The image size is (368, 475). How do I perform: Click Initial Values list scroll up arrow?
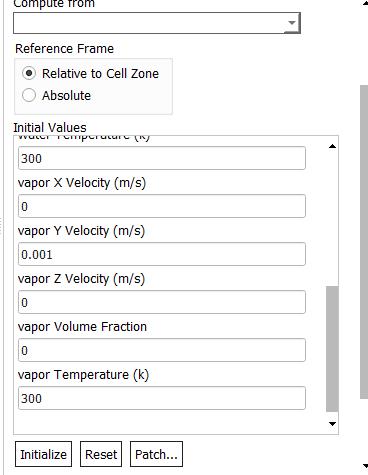pyautogui.click(x=332, y=146)
